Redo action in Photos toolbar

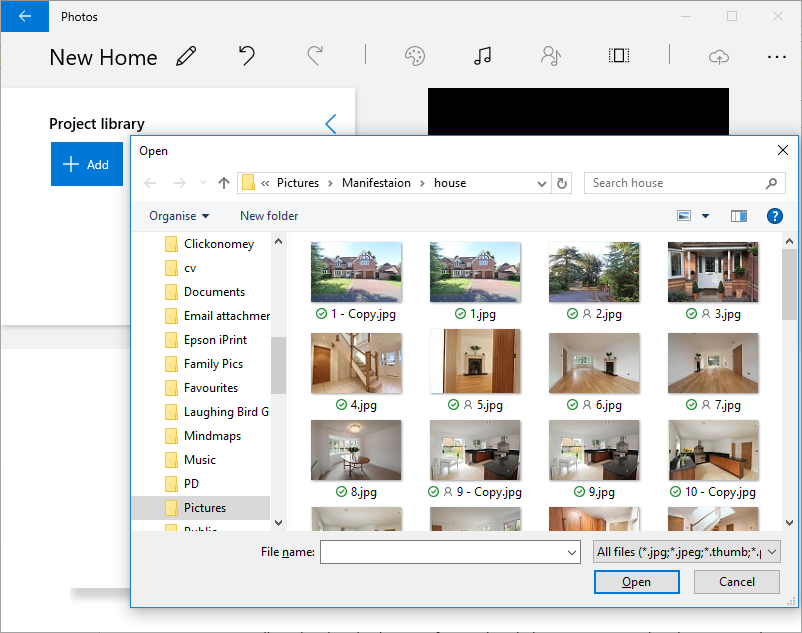click(x=315, y=55)
